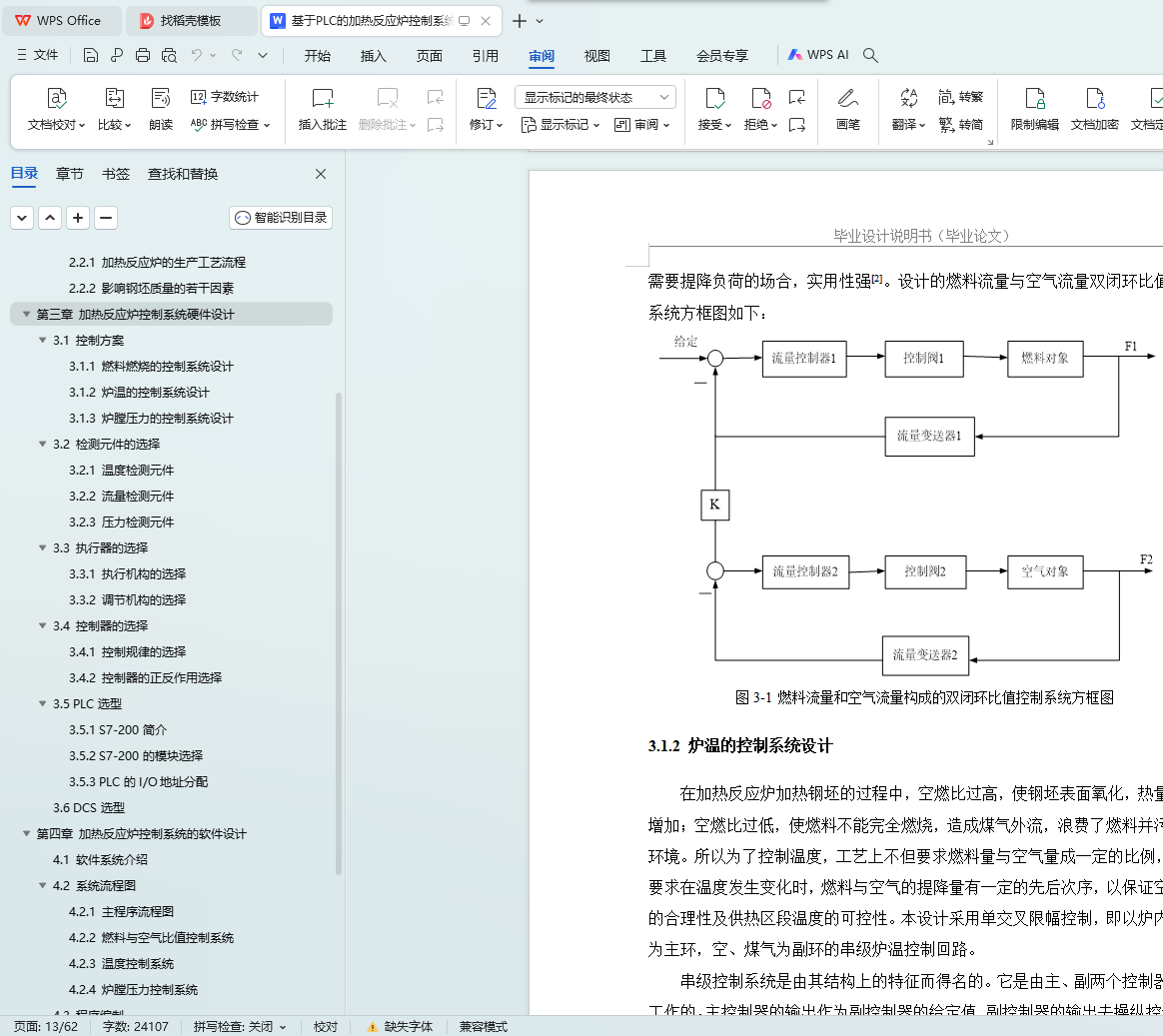
Task: Open 查找和替换 navigation tab
Action: 183,174
